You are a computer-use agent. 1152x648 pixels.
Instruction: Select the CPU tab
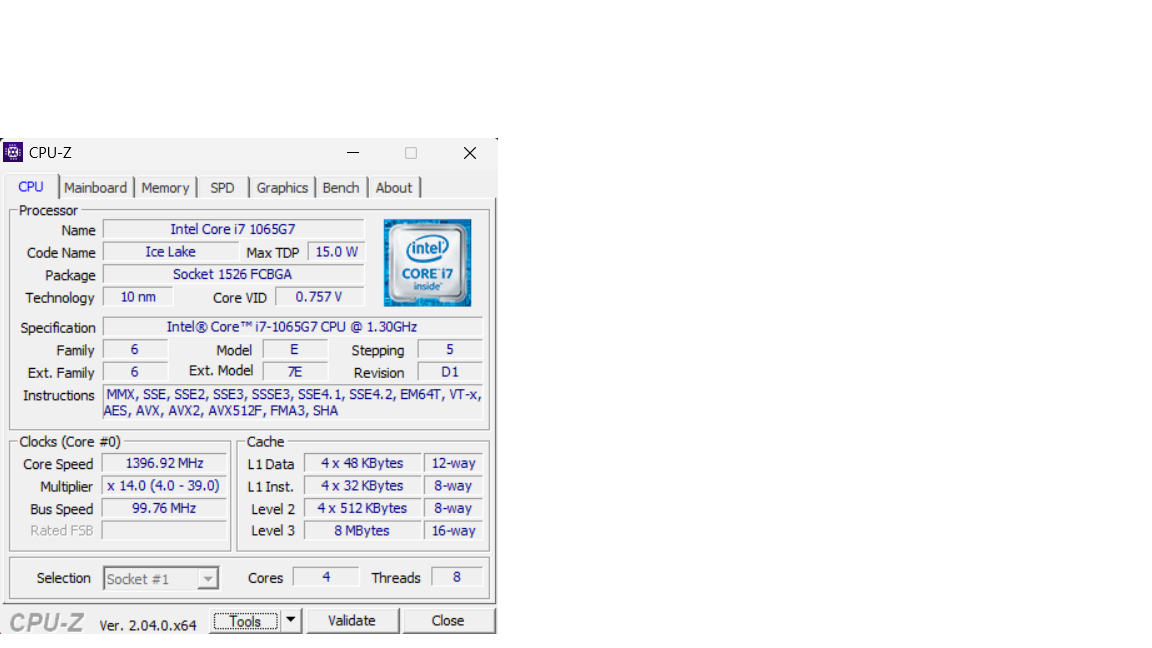31,187
